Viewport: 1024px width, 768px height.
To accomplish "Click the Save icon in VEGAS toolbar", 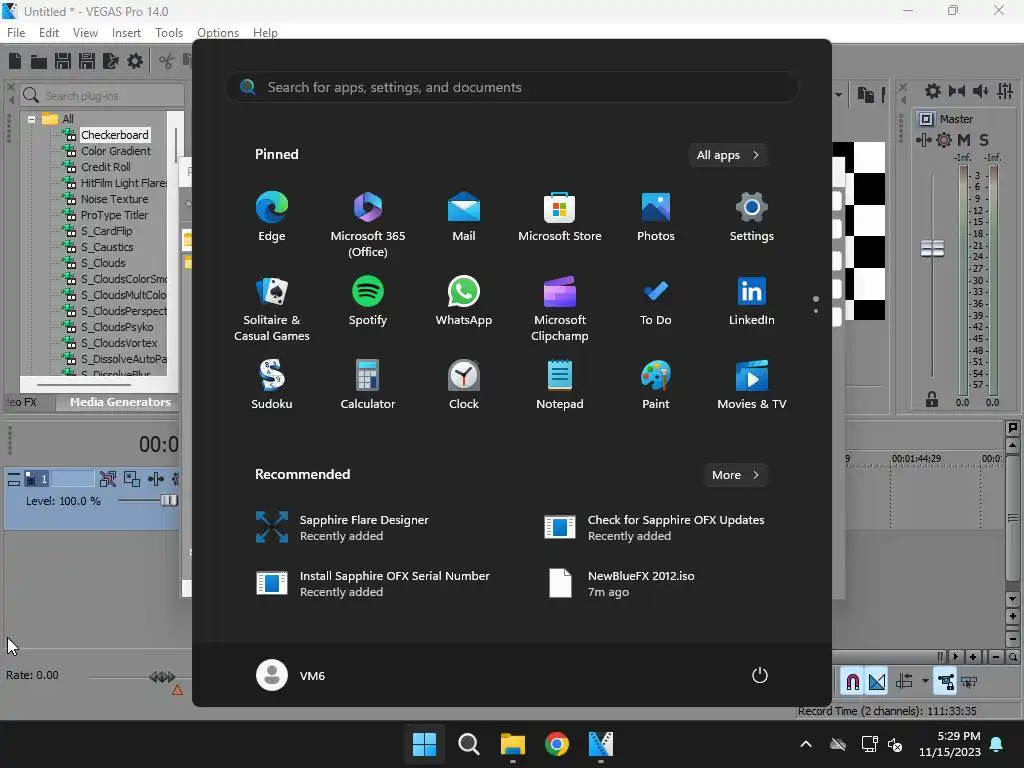I will click(63, 61).
